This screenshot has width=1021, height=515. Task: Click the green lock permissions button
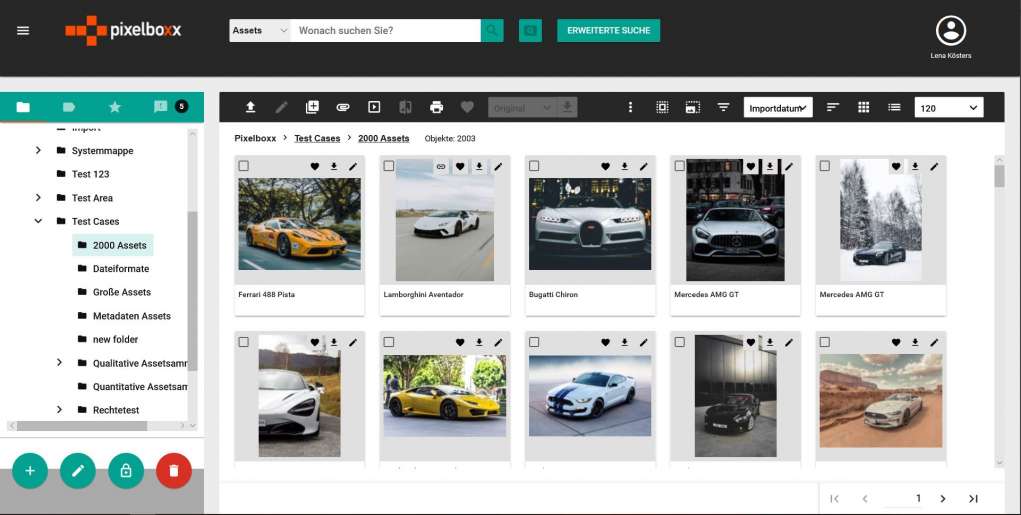[x=126, y=471]
